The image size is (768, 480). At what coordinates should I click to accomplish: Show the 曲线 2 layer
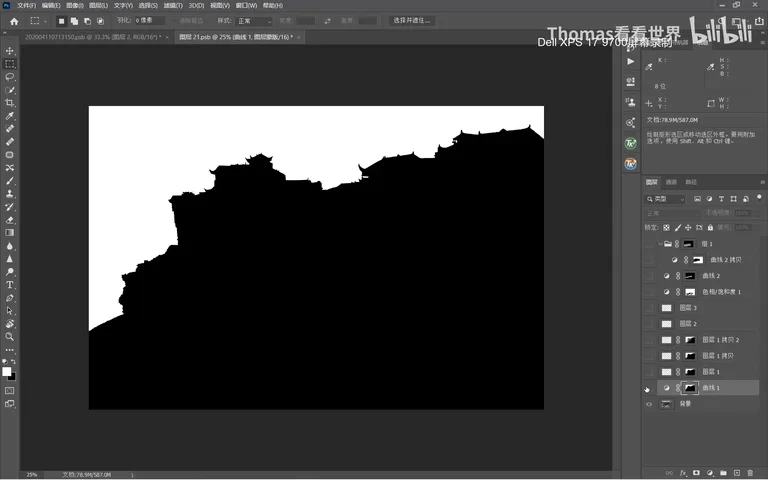click(x=649, y=276)
